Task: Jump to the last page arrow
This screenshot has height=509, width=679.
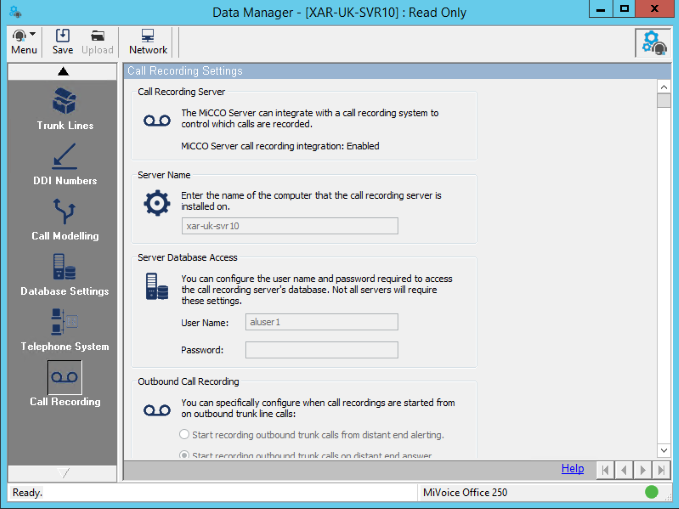Action: point(661,469)
